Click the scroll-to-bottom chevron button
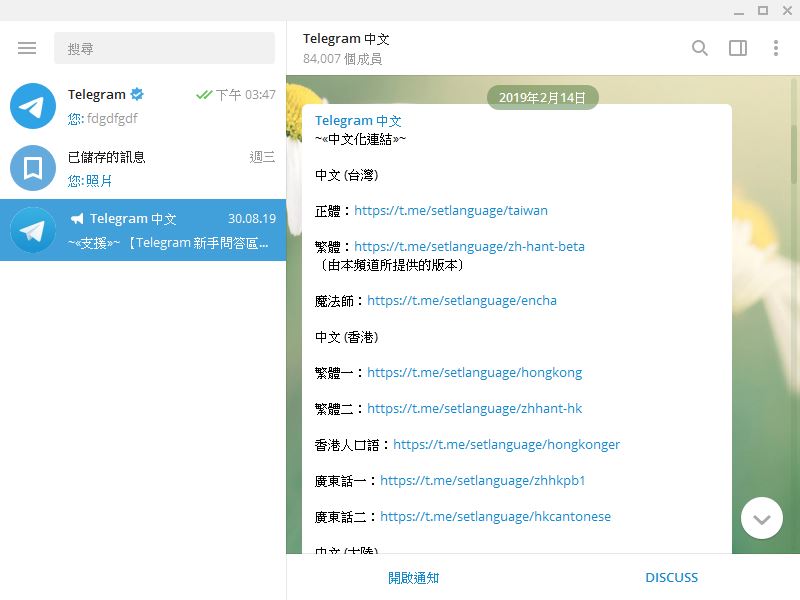The image size is (800, 600). click(761, 518)
